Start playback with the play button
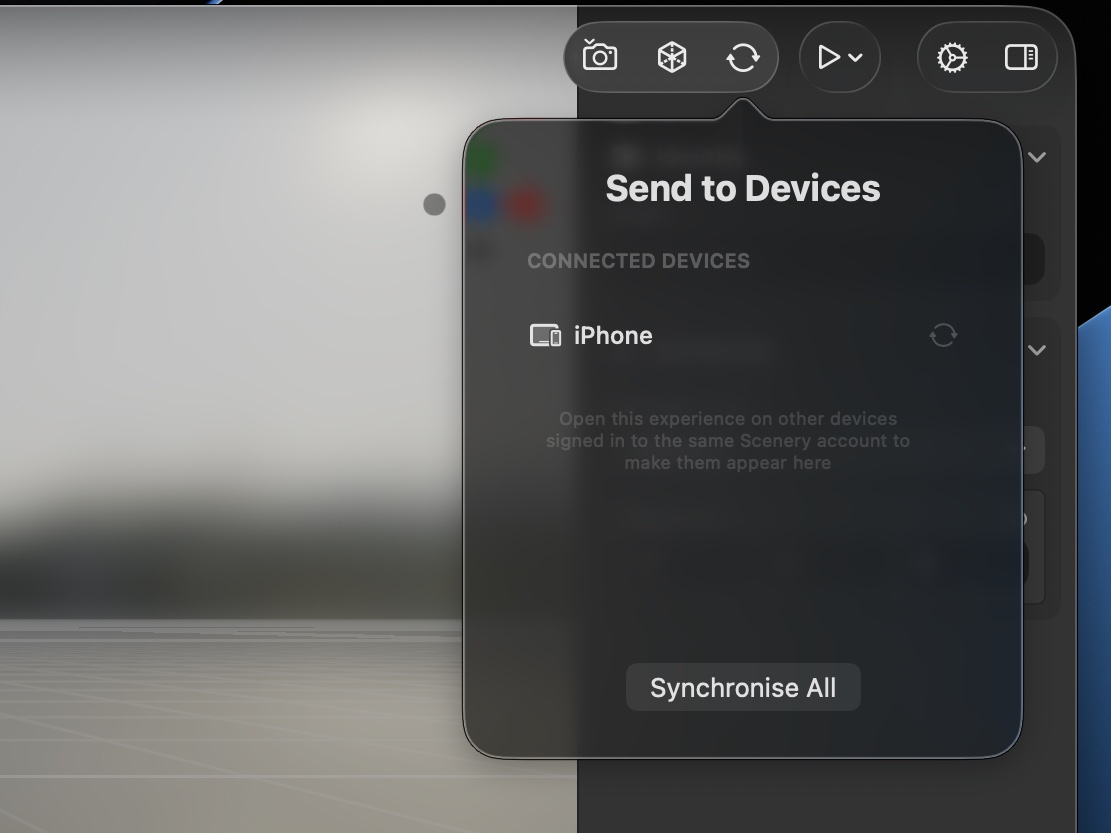The width and height of the screenshot is (1111, 833). [828, 57]
